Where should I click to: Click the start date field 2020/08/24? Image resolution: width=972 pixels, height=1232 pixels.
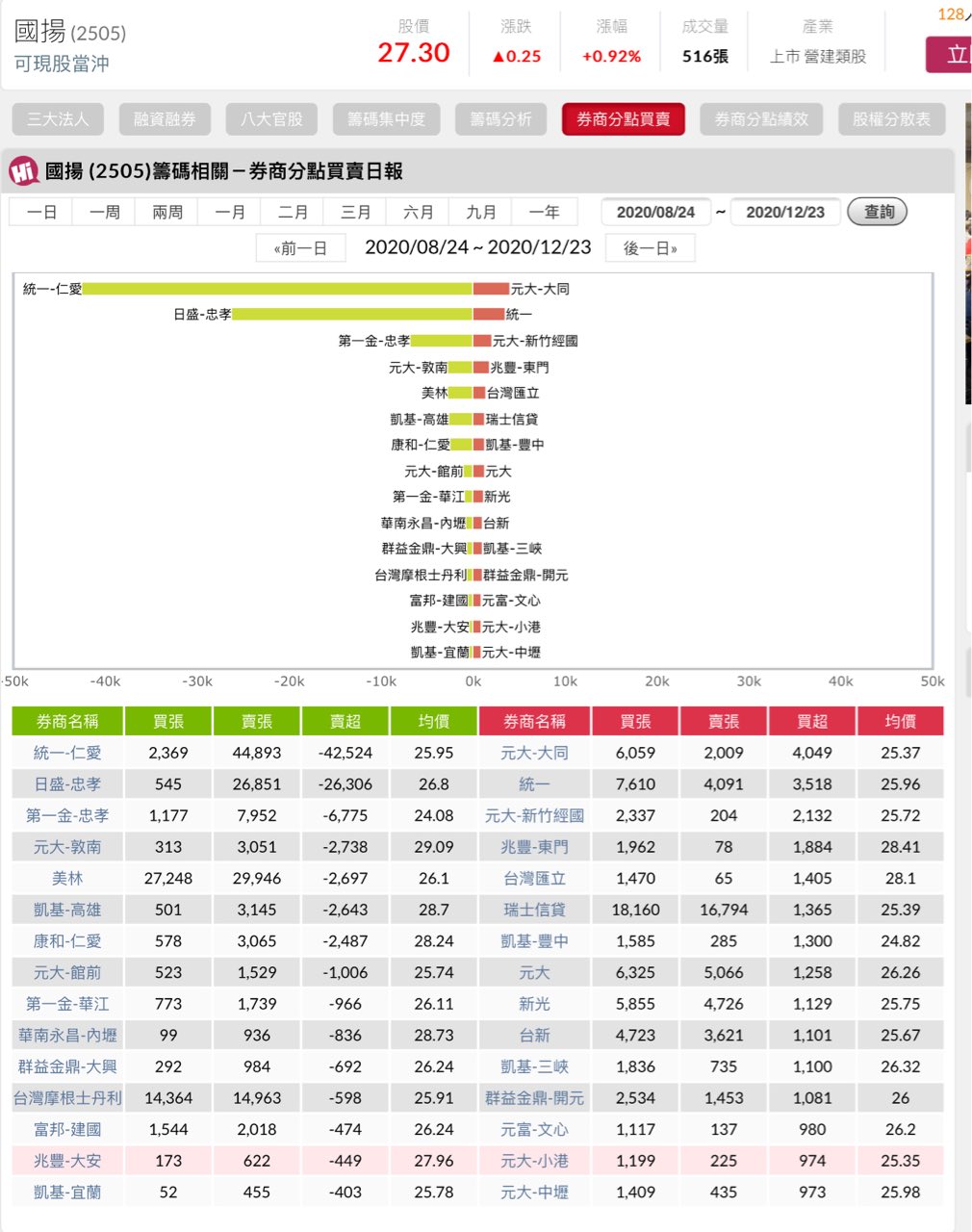click(x=655, y=212)
